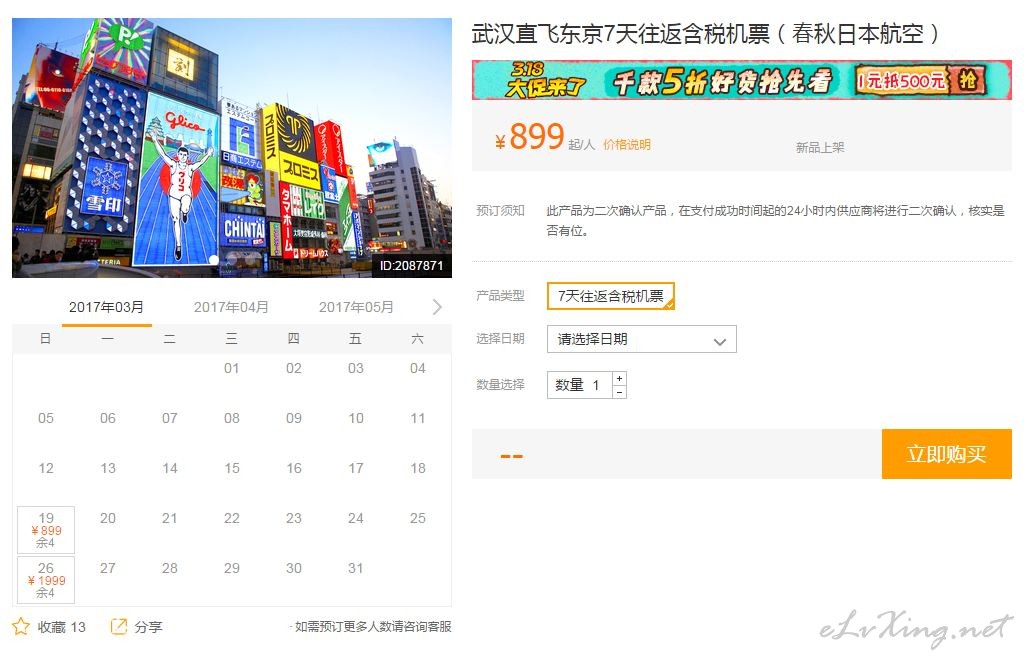Select product type 7天往返含税机票
This screenshot has height=662, width=1024.
pyautogui.click(x=611, y=296)
